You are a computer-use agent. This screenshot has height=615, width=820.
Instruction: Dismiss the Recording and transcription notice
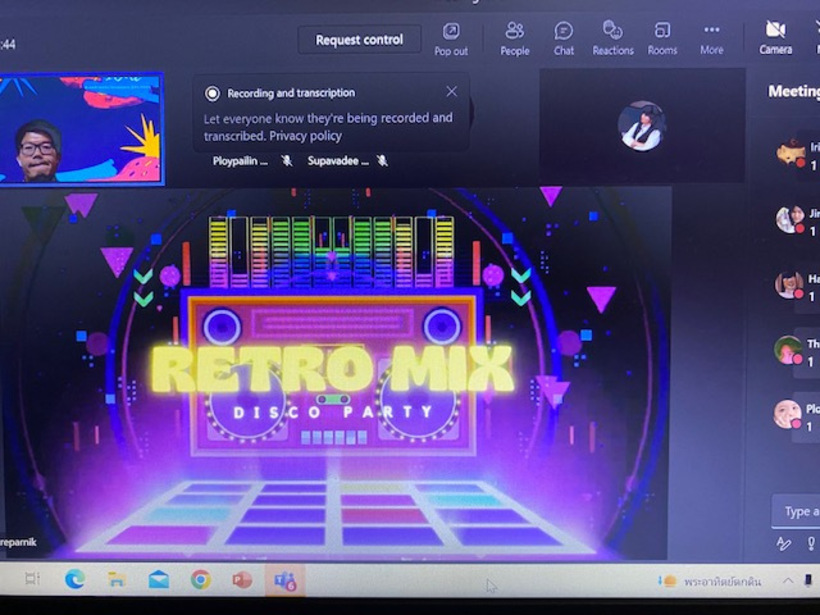(x=452, y=92)
